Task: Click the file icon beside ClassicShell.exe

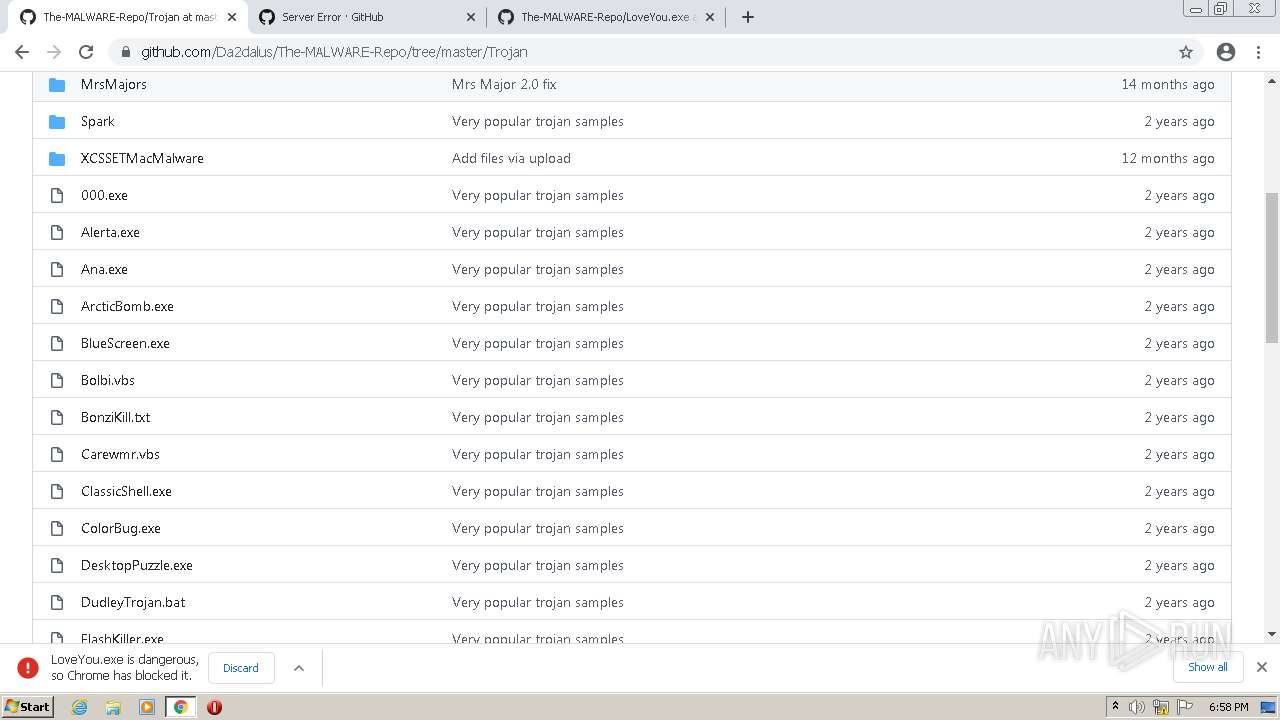Action: [x=57, y=492]
